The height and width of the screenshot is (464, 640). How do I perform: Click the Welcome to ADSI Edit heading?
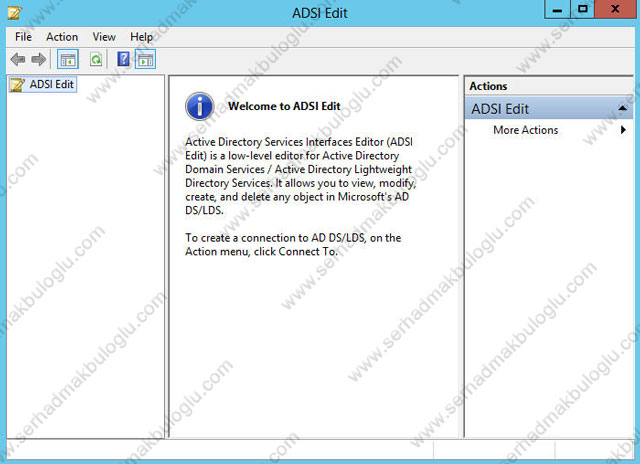coord(284,106)
